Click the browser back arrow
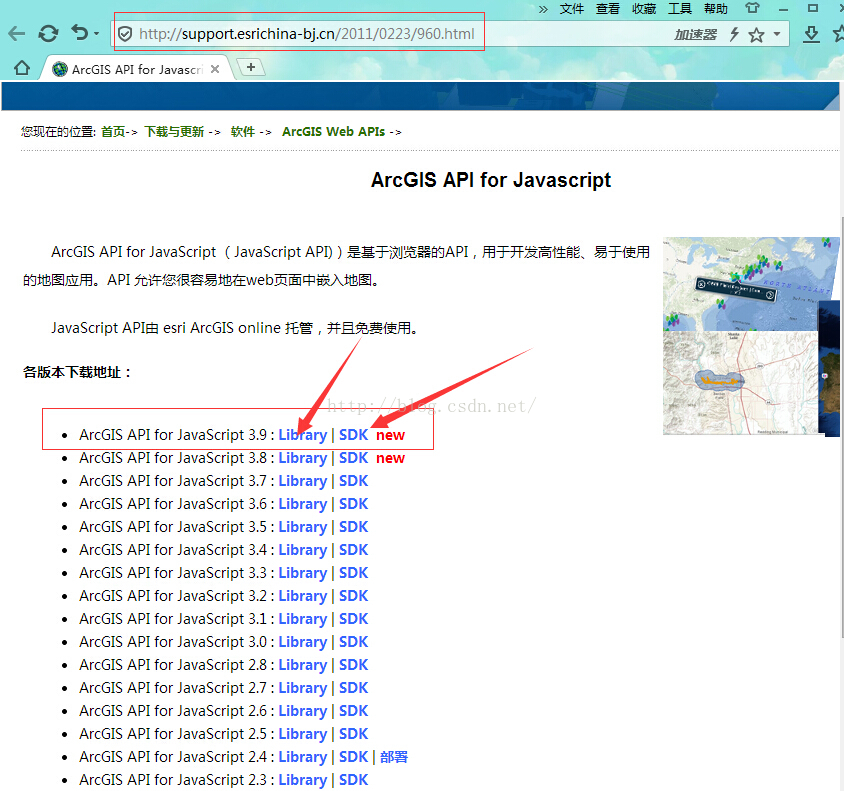The image size is (844, 791). [x=17, y=34]
